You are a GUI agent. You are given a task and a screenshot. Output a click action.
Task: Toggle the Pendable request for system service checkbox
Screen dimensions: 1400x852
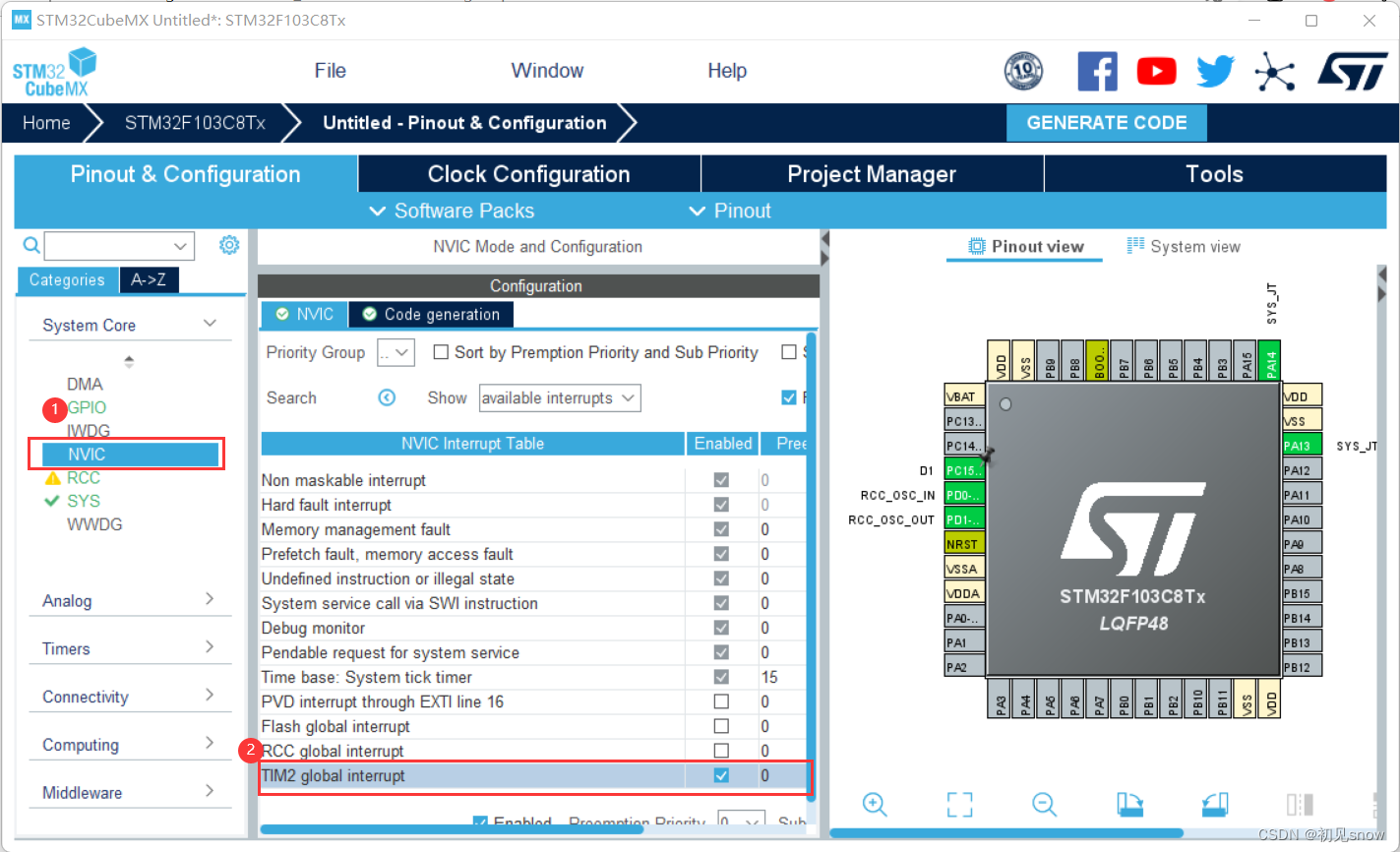tap(721, 652)
